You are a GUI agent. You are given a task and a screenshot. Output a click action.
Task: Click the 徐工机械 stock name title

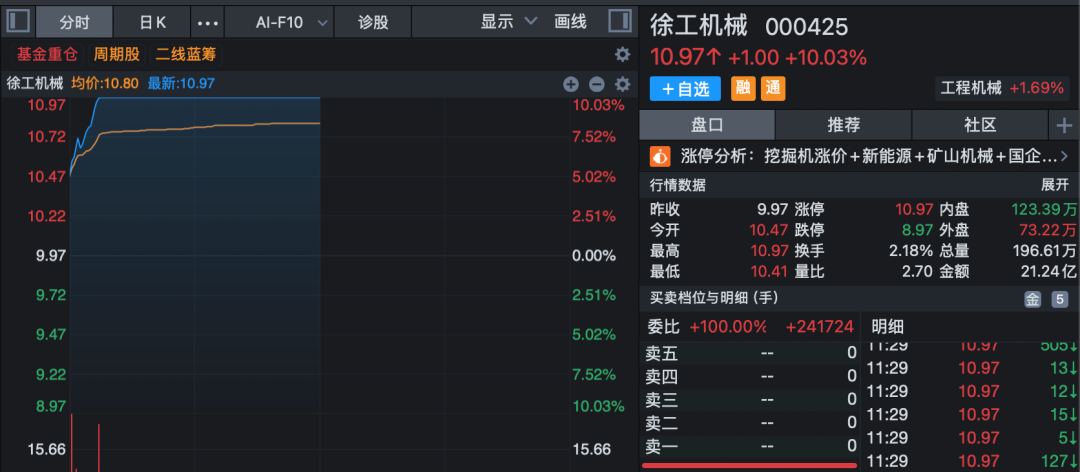click(x=698, y=27)
